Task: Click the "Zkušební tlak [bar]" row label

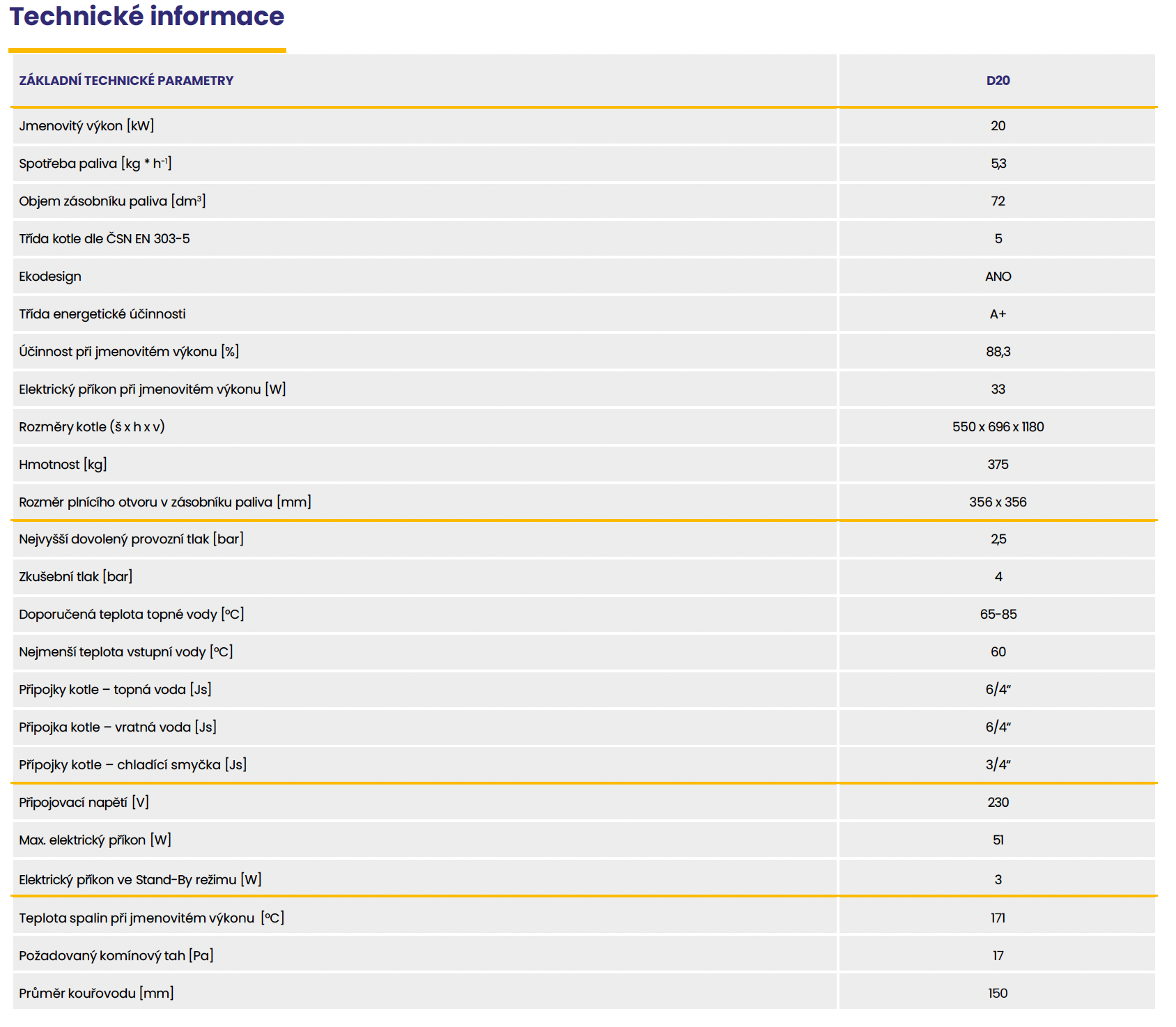Action: pos(75,577)
